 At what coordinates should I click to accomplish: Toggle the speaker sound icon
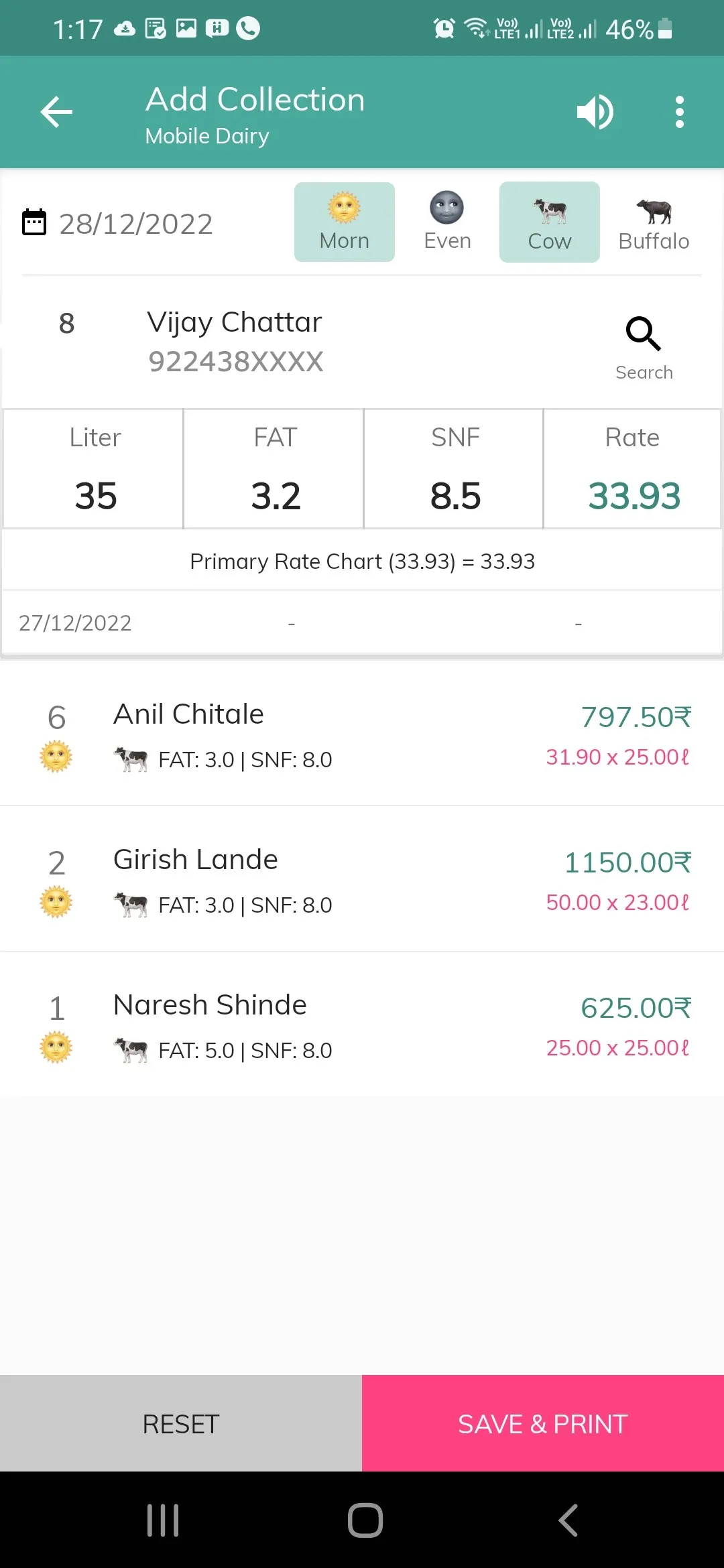pyautogui.click(x=595, y=112)
